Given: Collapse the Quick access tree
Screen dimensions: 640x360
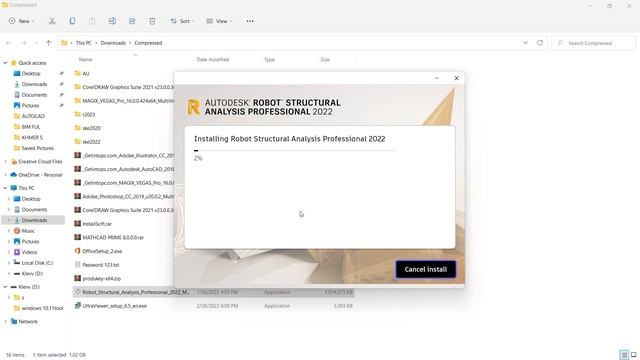Looking at the screenshot, I should tap(5, 63).
